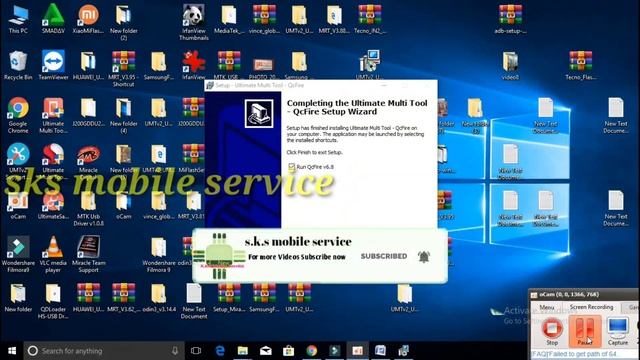Open VLC media player shortcut

(53, 254)
